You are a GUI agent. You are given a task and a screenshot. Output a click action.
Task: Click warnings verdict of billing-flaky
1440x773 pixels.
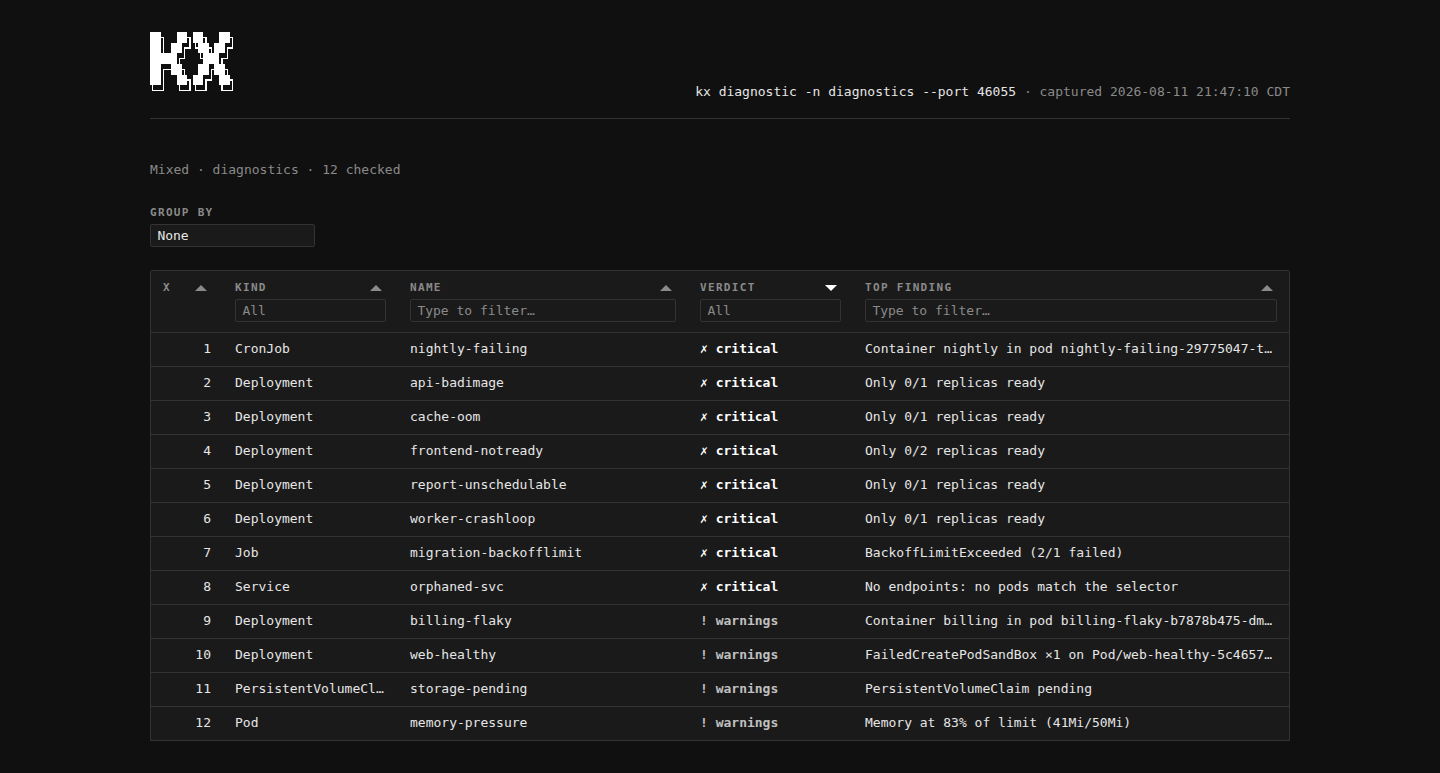pos(739,621)
